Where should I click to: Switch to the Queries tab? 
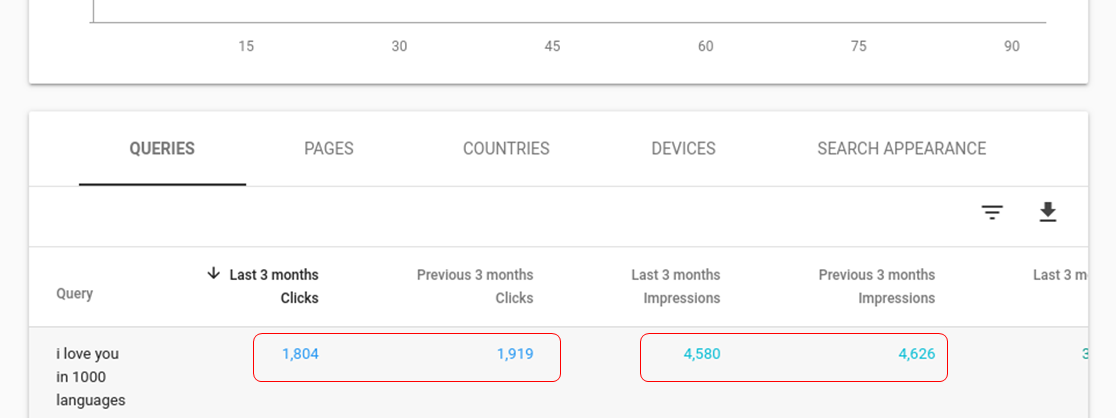162,149
